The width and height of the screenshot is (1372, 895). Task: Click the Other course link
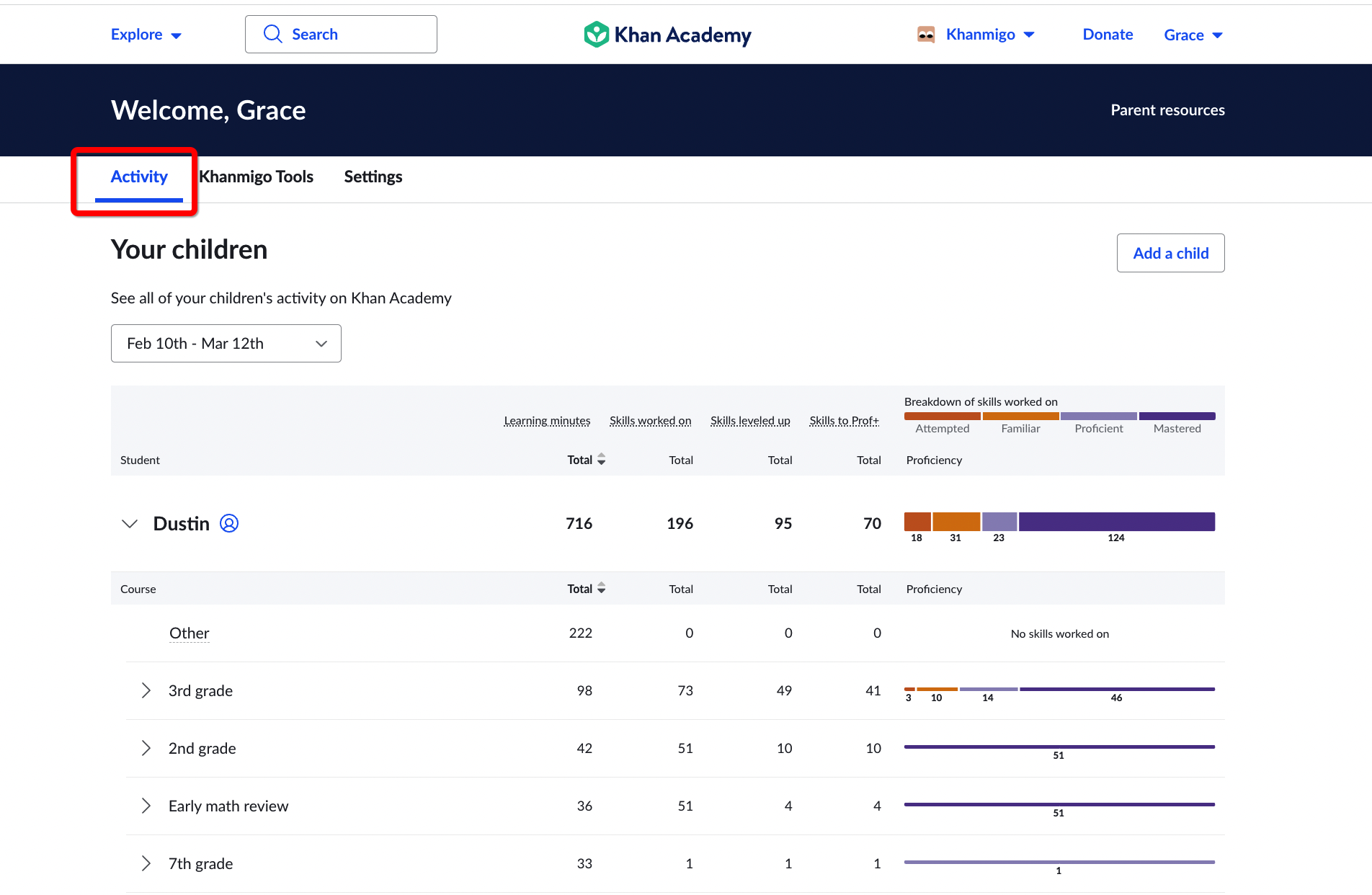click(189, 633)
